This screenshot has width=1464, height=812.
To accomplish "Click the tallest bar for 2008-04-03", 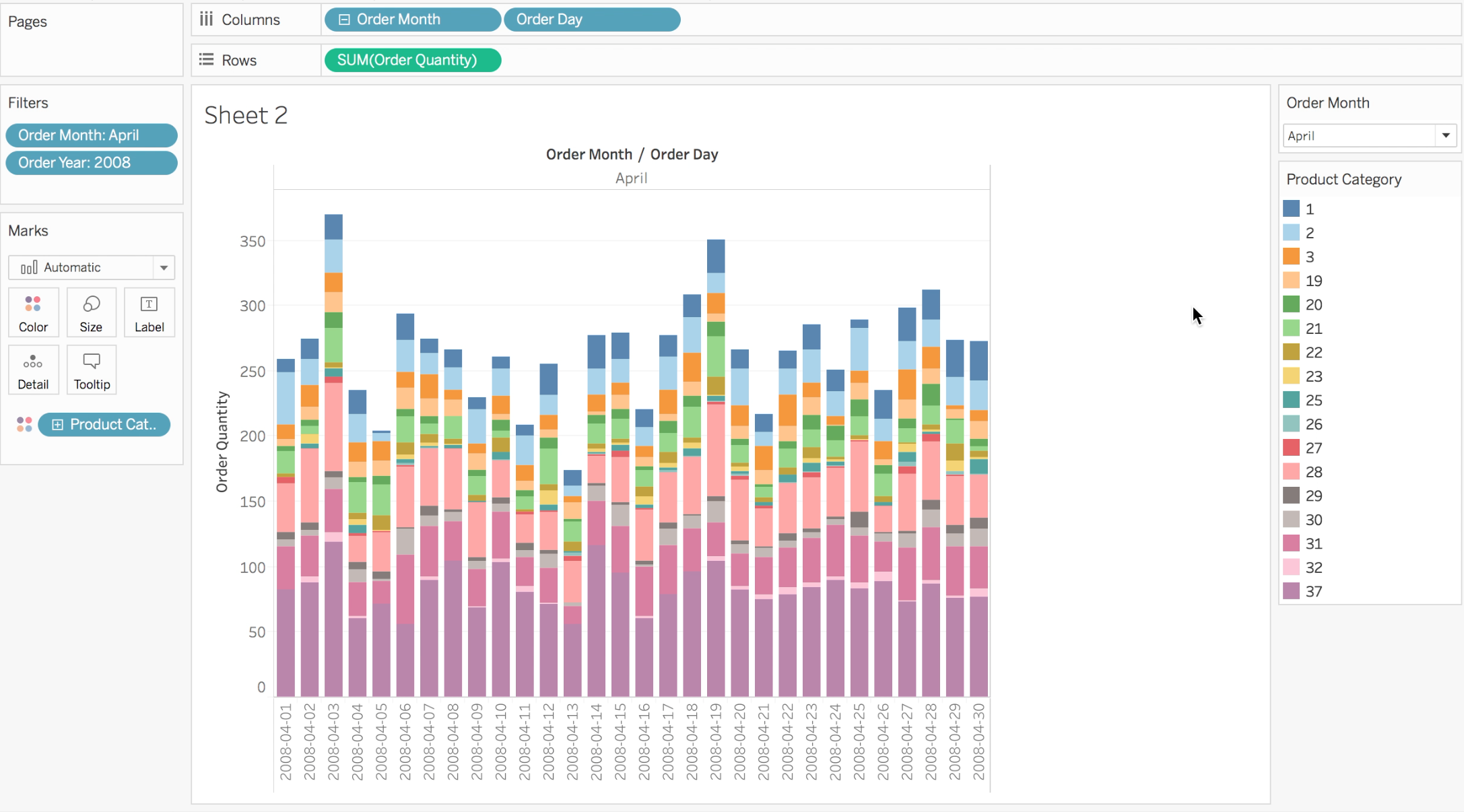I will [x=333, y=455].
